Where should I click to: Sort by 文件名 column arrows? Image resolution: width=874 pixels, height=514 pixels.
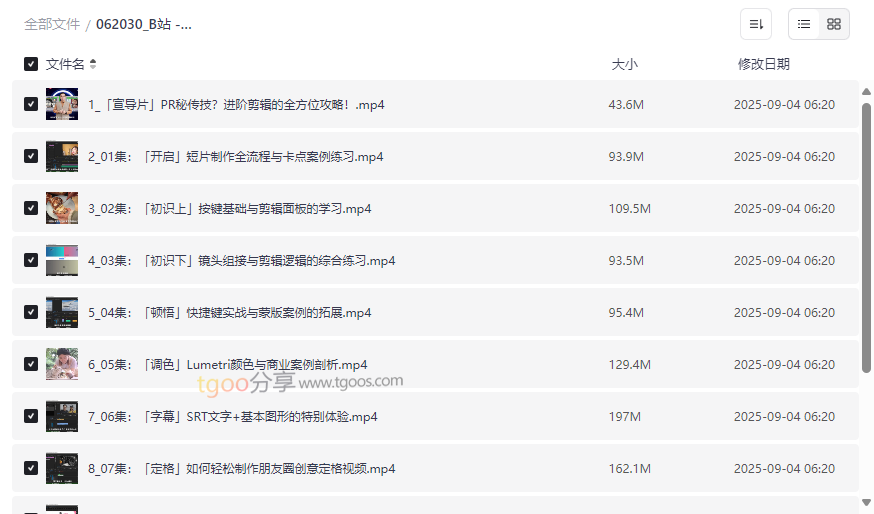93,64
